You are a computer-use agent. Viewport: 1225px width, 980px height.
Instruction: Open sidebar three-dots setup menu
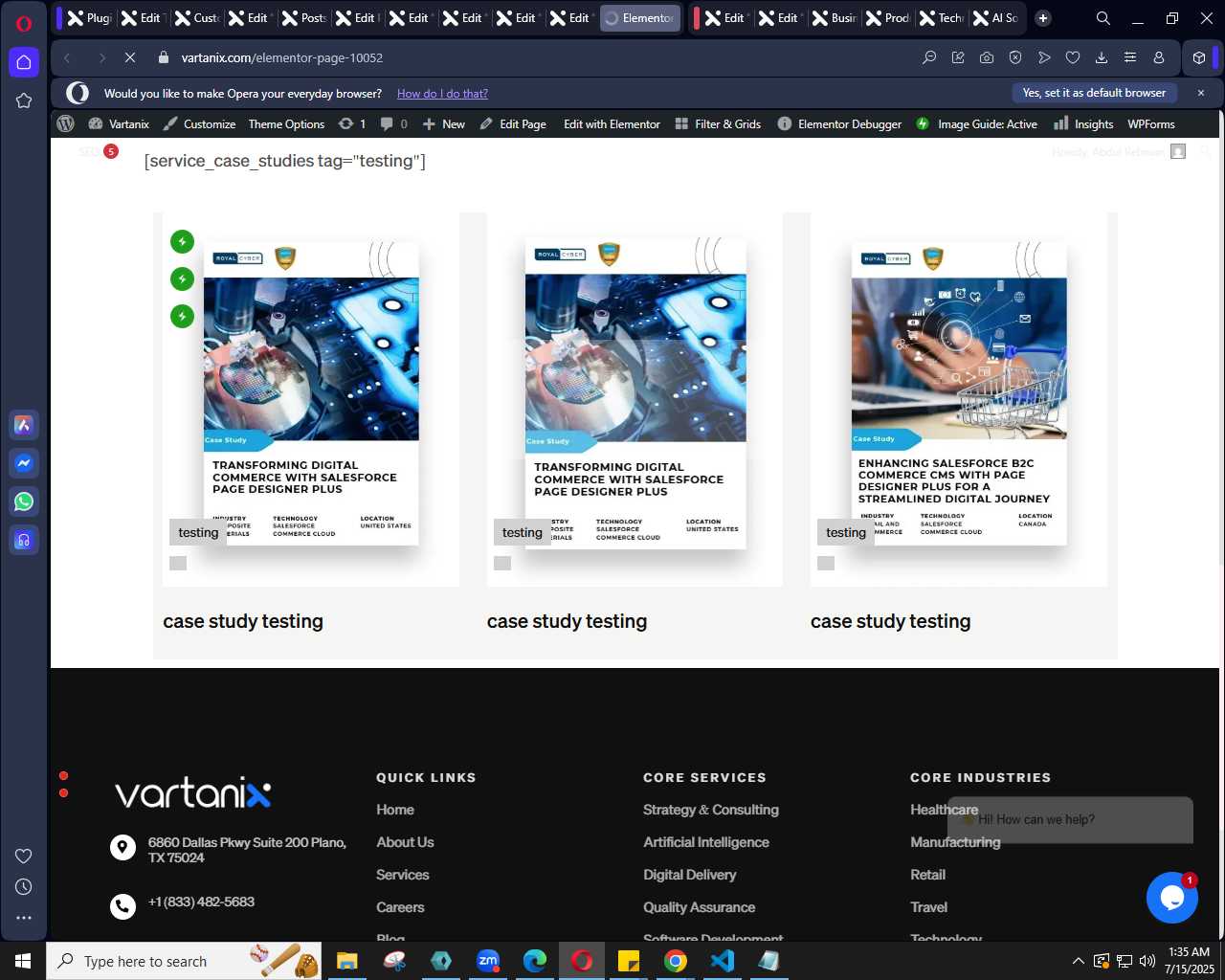pyautogui.click(x=24, y=918)
